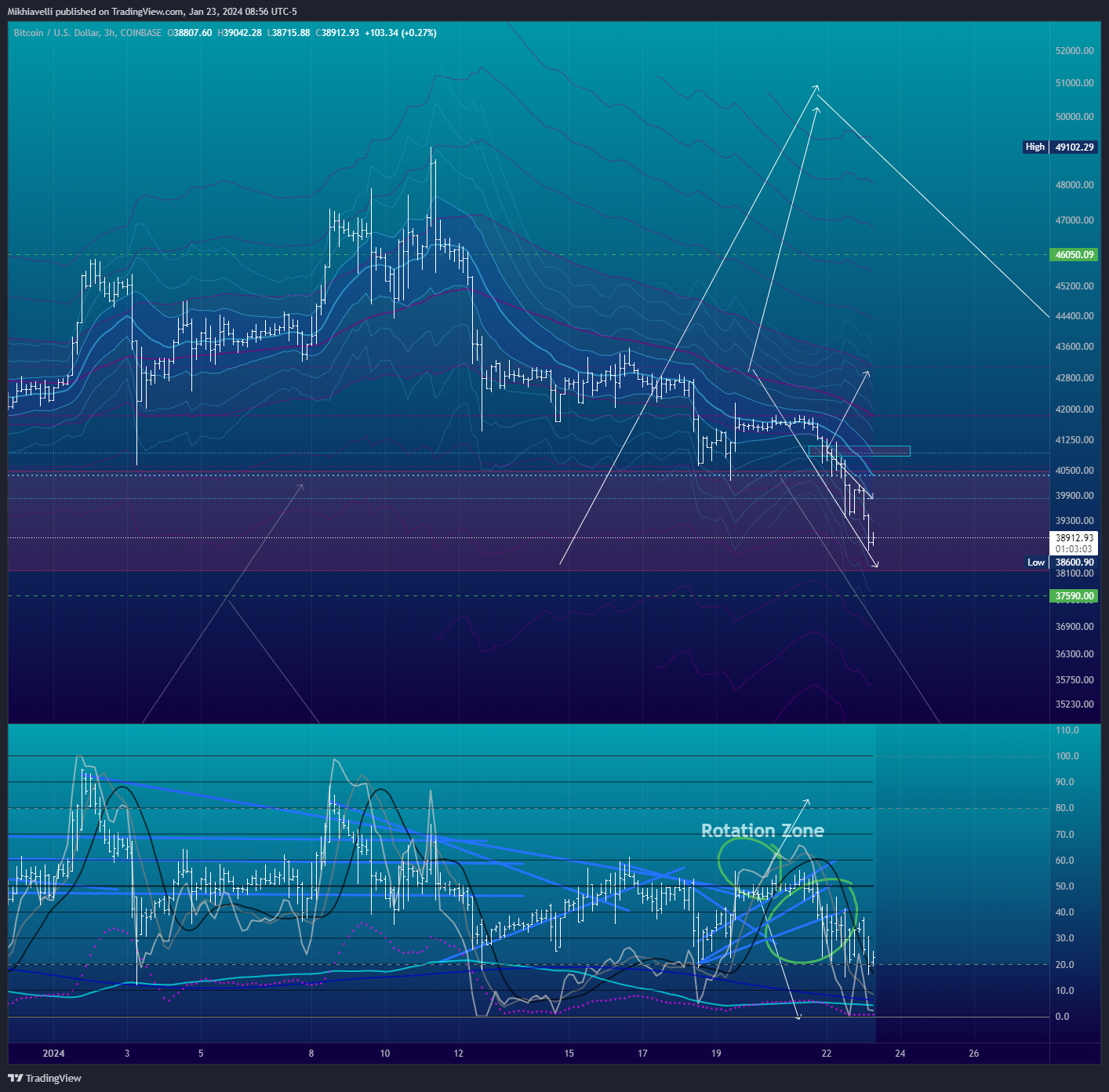This screenshot has width=1109, height=1092.
Task: Click the date 22 on the time axis
Action: [x=827, y=1054]
